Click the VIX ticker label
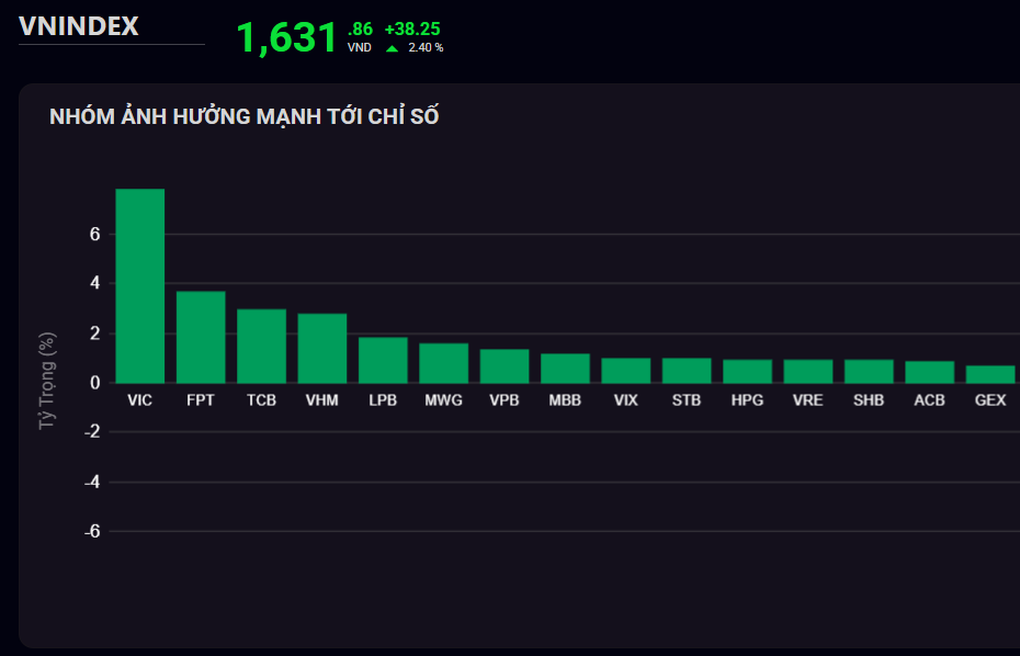This screenshot has width=1020, height=656. [x=625, y=399]
